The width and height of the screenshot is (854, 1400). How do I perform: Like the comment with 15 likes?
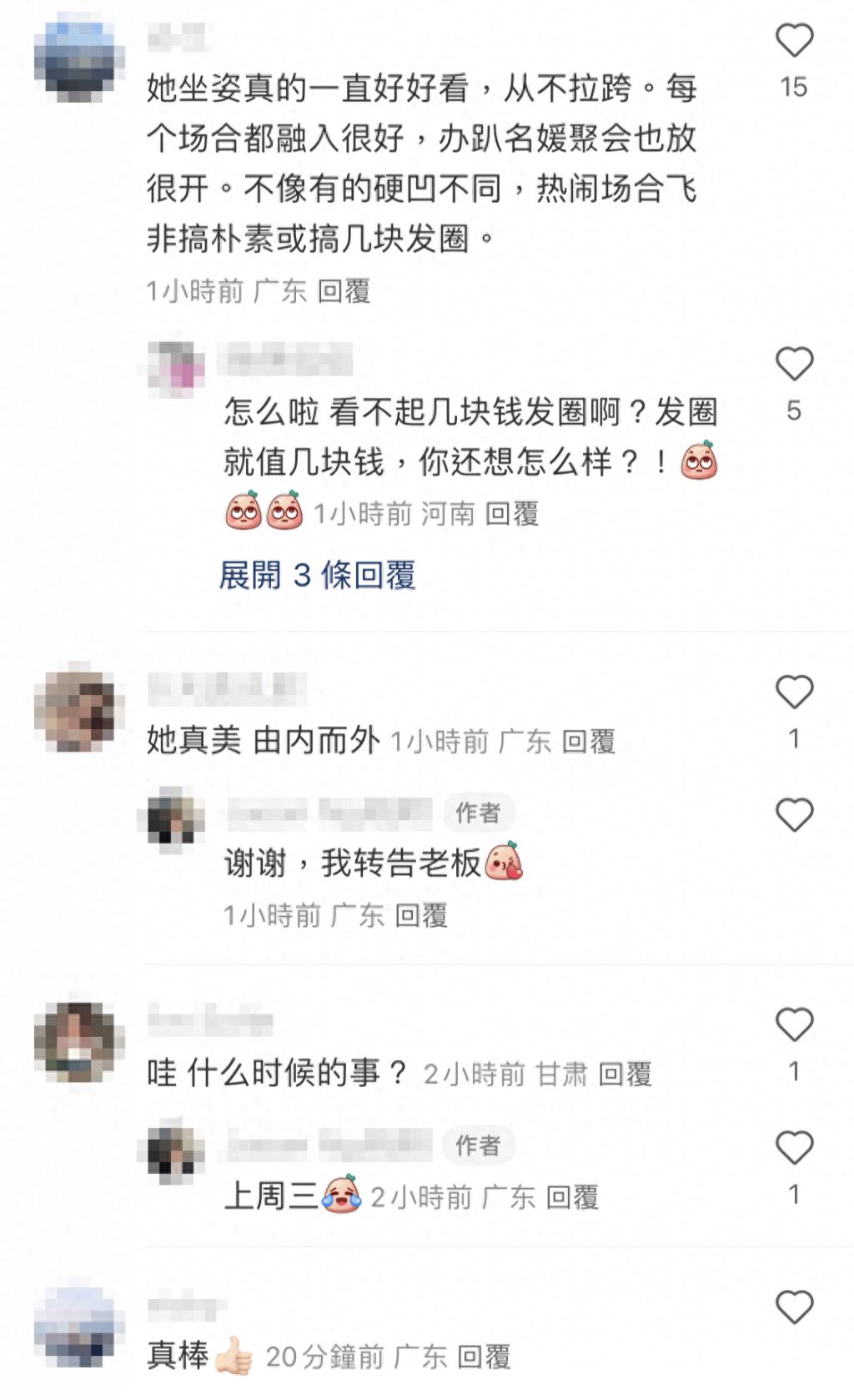pyautogui.click(x=794, y=41)
